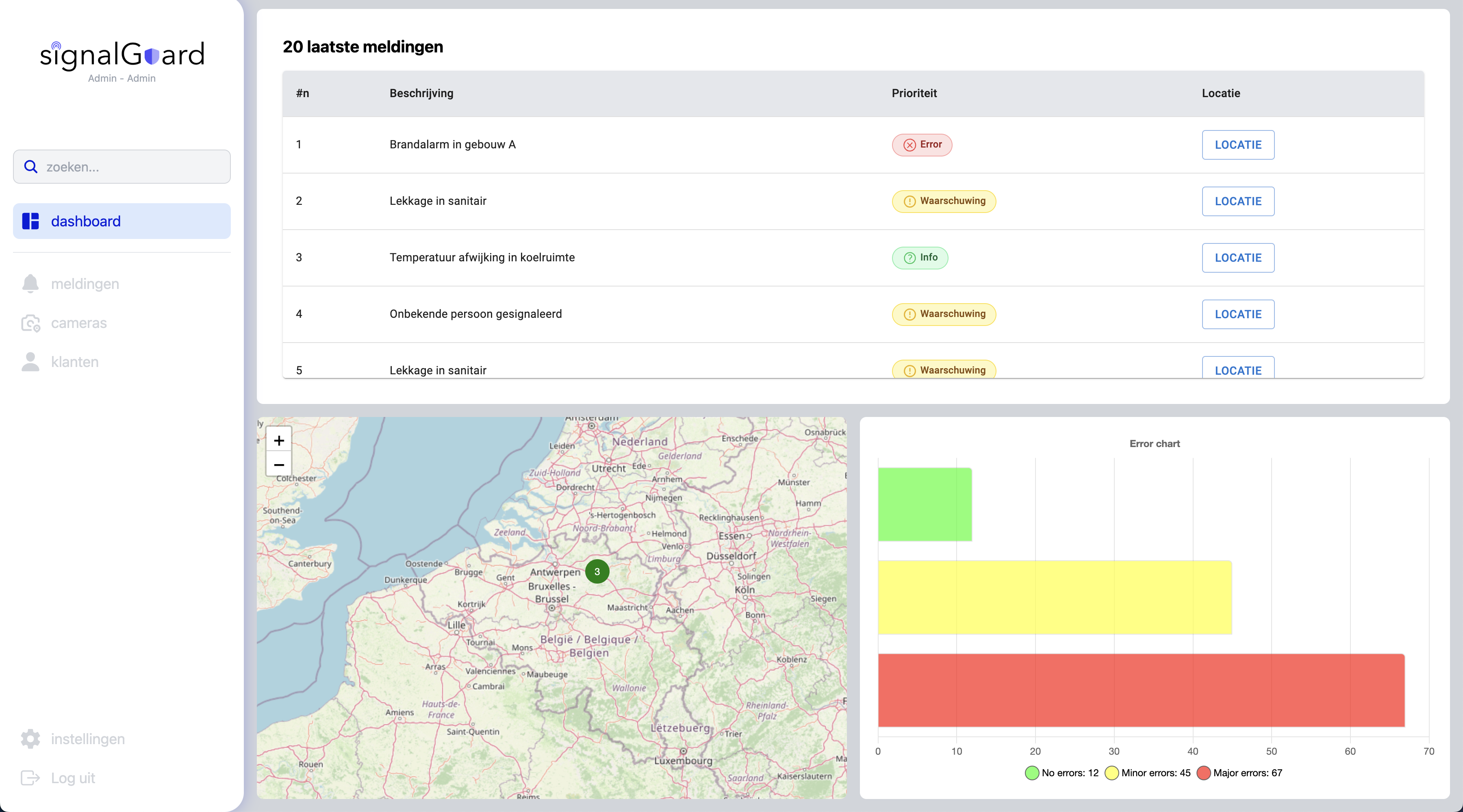Open LOCATIE for row 2 Lekkage in sanitair
Screen dimensions: 1463x812
click(x=1238, y=201)
